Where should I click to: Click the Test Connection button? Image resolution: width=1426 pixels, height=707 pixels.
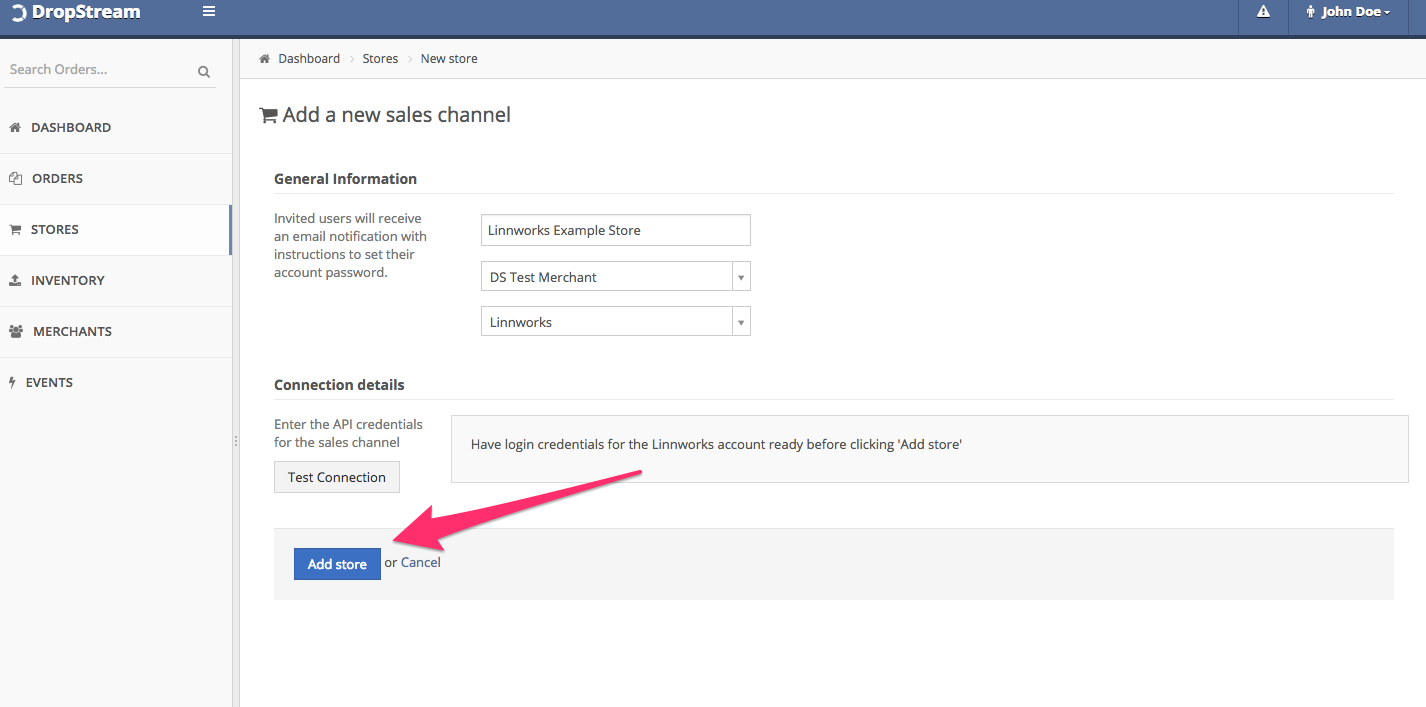pyautogui.click(x=337, y=477)
